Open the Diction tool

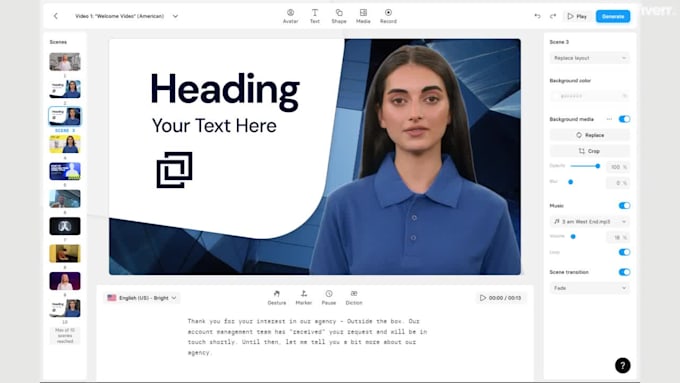(x=354, y=298)
